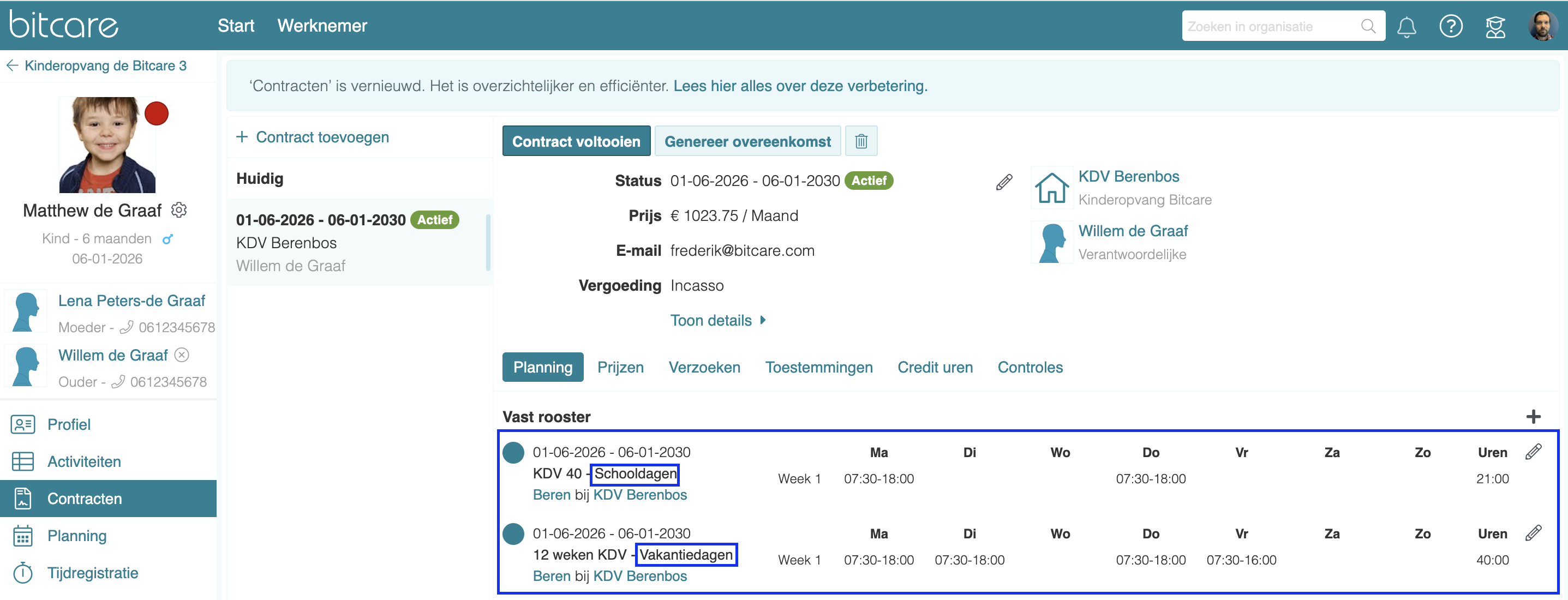Go back to Kinderopvang de Bitcare 3
Image resolution: width=1568 pixels, height=600 pixels.
coord(97,65)
